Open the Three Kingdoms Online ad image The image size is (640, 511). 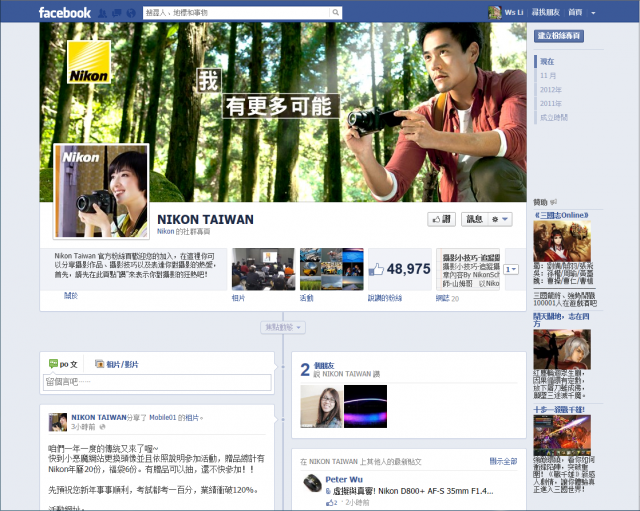(562, 241)
